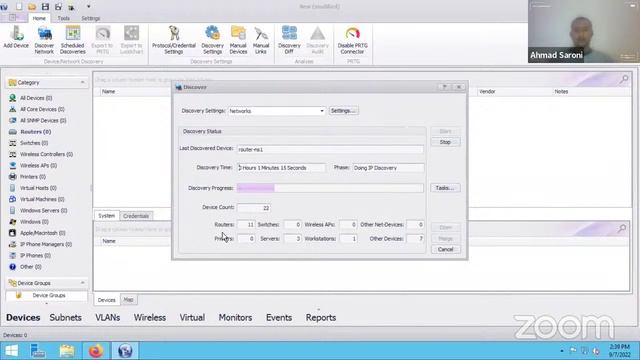Click the Servers count field
640x360 pixels.
292,238
